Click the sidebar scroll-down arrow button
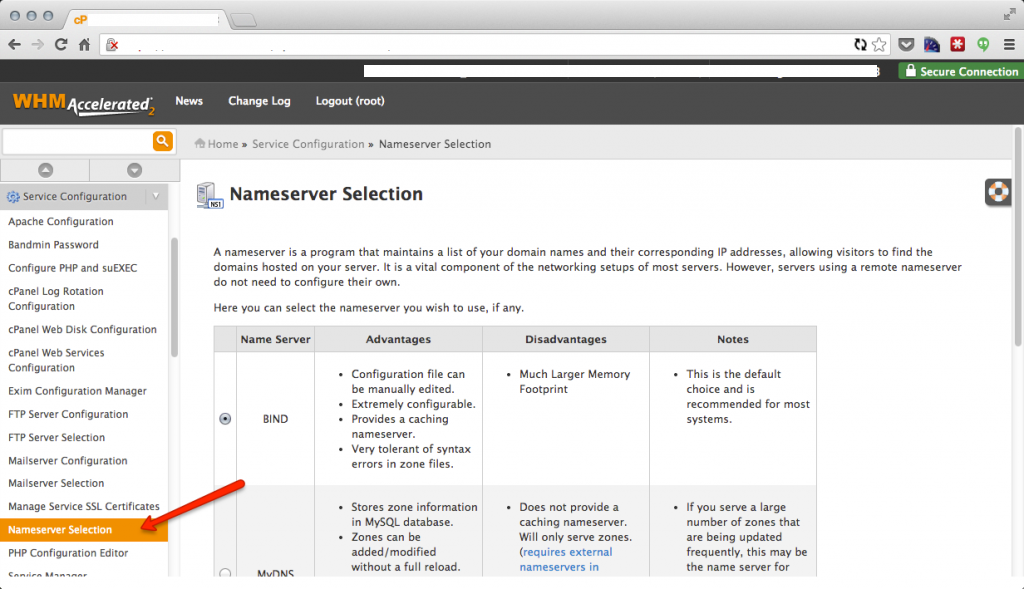Screen dimensions: 1024x589 [135, 170]
